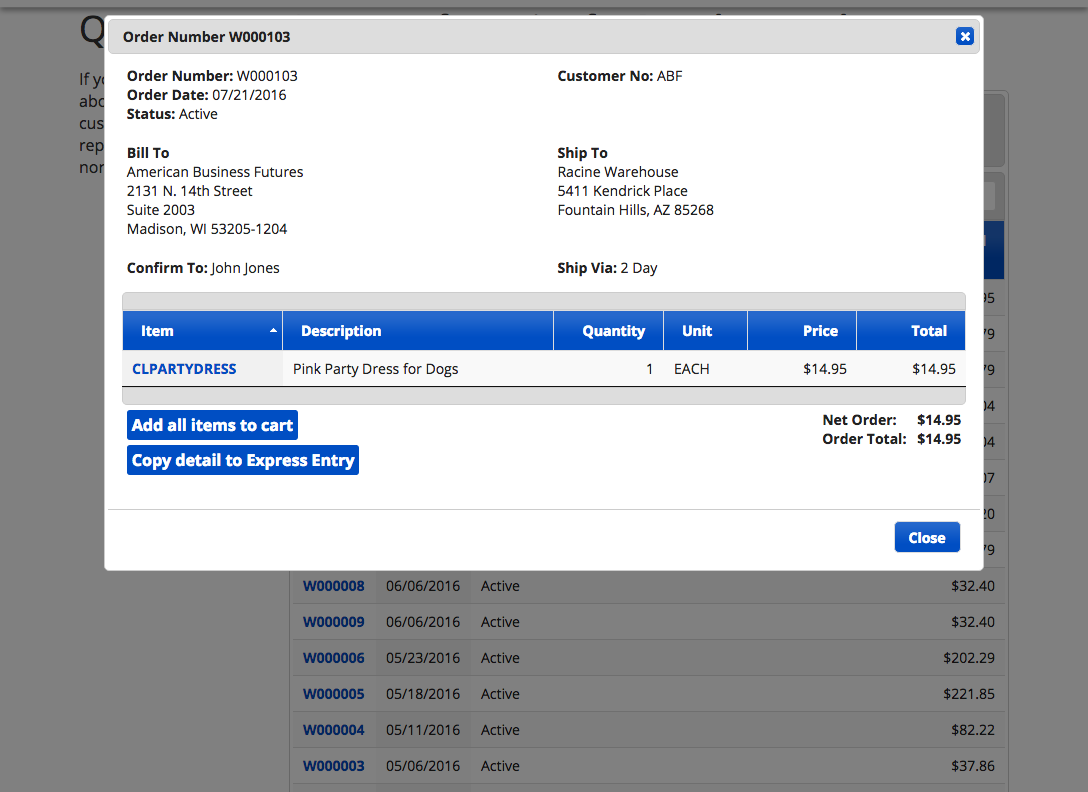Click the 'Status: Active' line in dialog
This screenshot has width=1088, height=792.
172,115
